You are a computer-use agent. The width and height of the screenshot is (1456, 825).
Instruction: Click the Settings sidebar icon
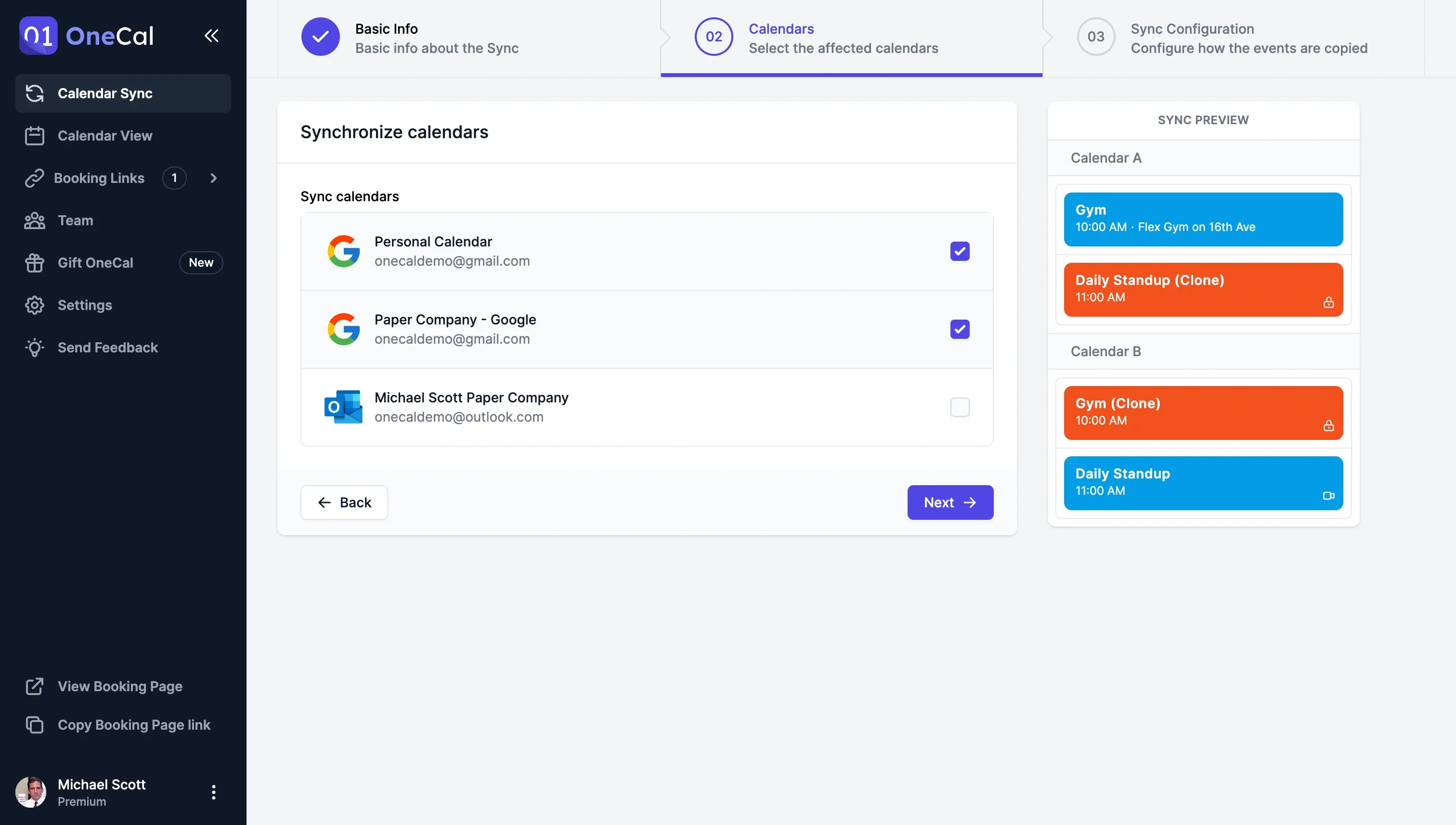tap(34, 304)
